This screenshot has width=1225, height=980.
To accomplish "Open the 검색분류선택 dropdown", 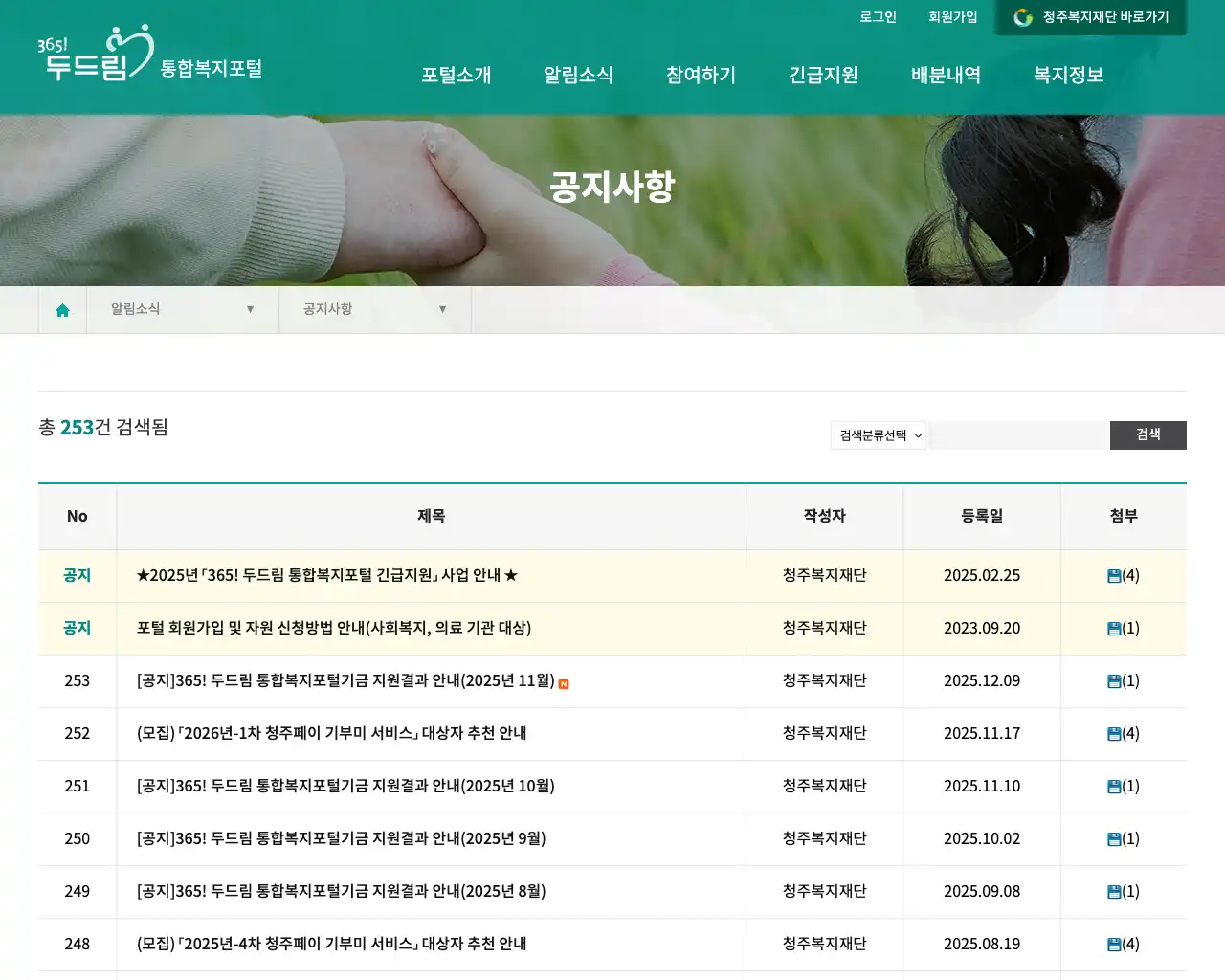I will [878, 435].
